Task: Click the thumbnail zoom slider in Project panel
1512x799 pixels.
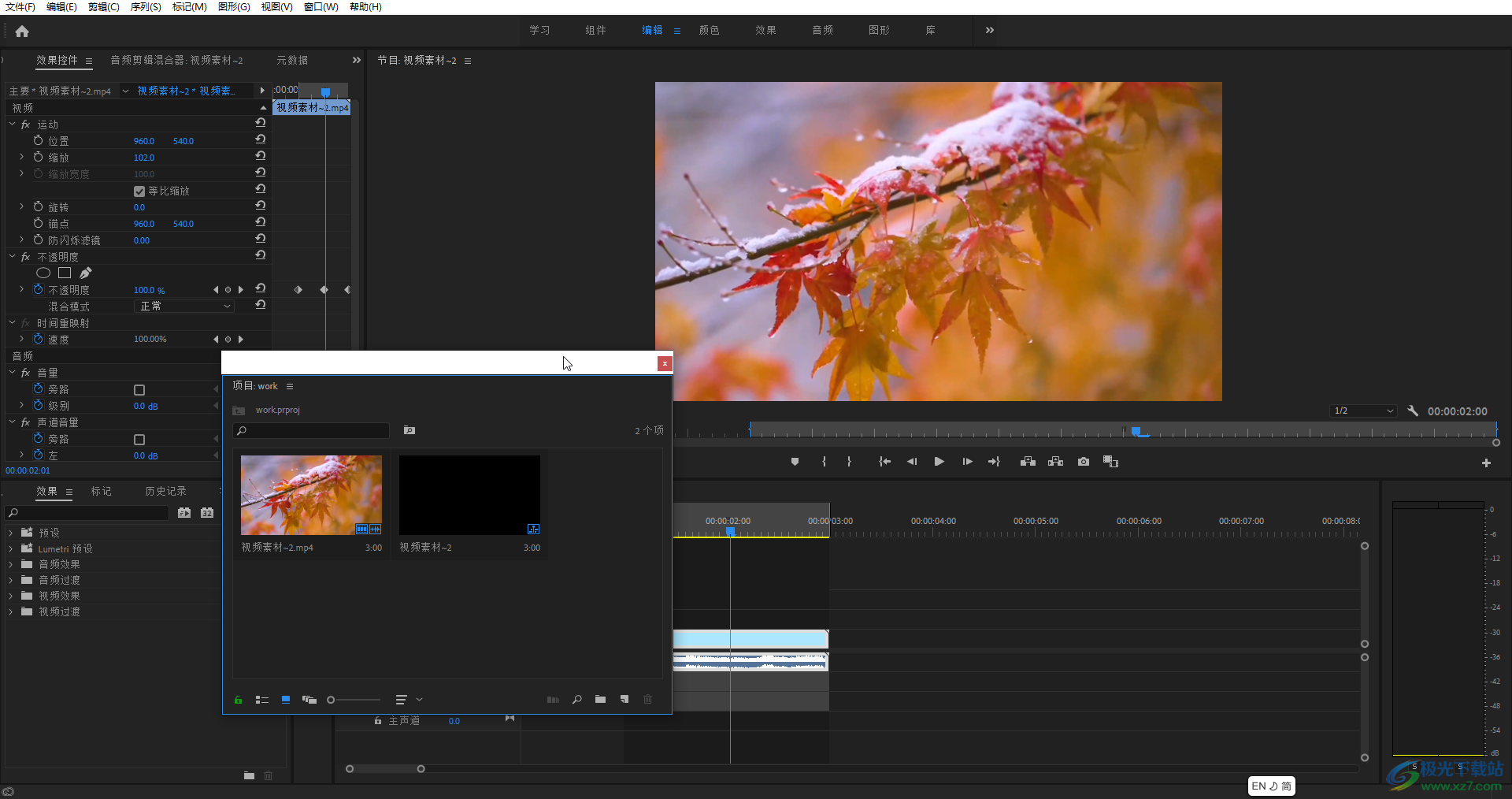Action: 354,700
